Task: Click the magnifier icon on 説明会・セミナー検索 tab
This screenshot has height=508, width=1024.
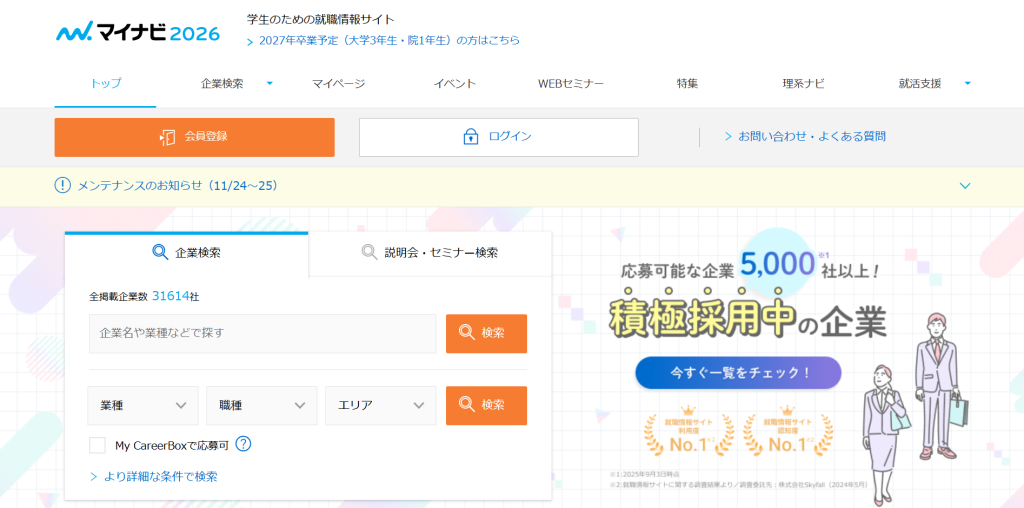Action: tap(369, 252)
